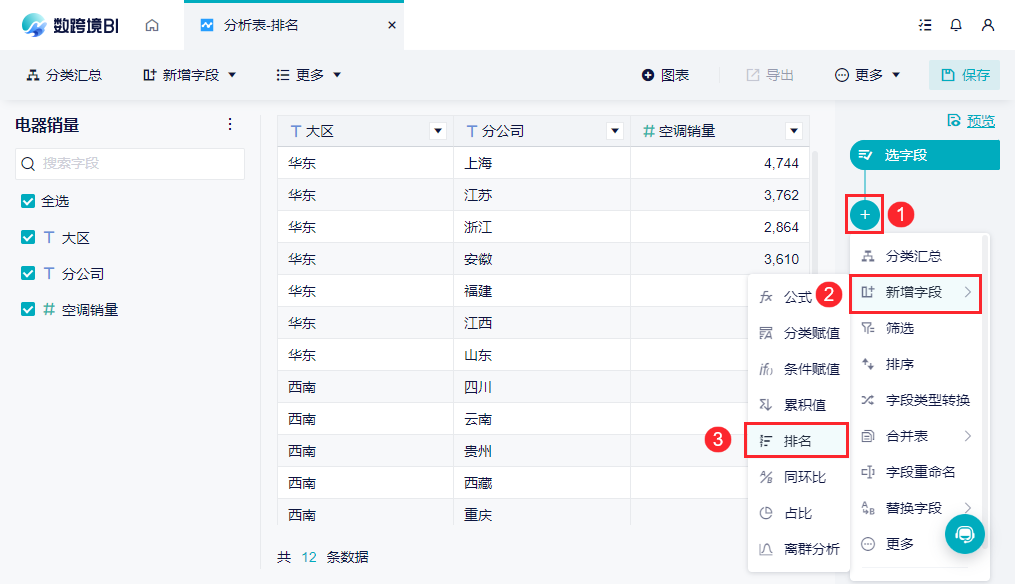Open the user account icon

(x=988, y=25)
